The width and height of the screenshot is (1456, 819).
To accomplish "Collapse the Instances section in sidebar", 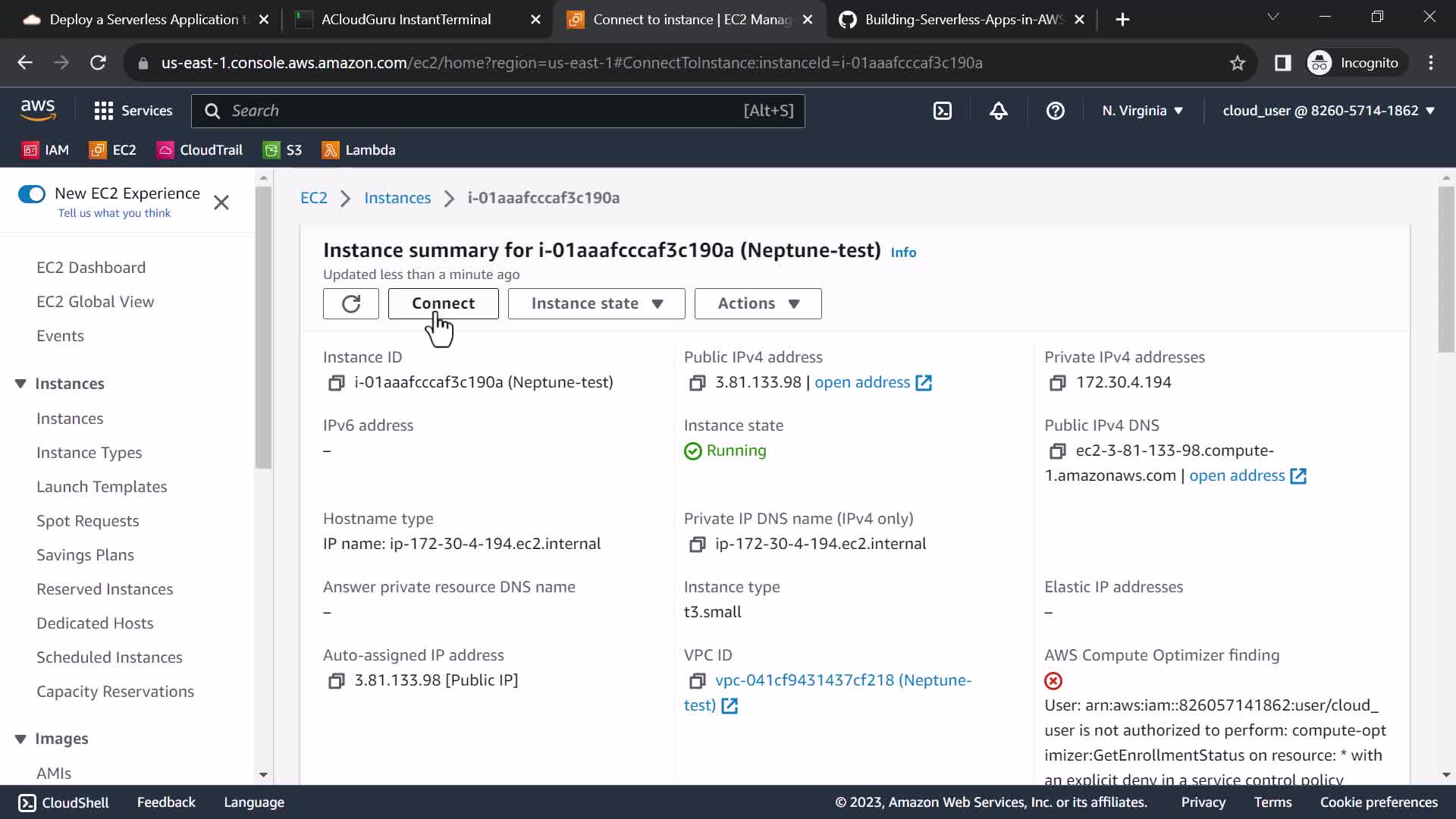I will point(20,384).
